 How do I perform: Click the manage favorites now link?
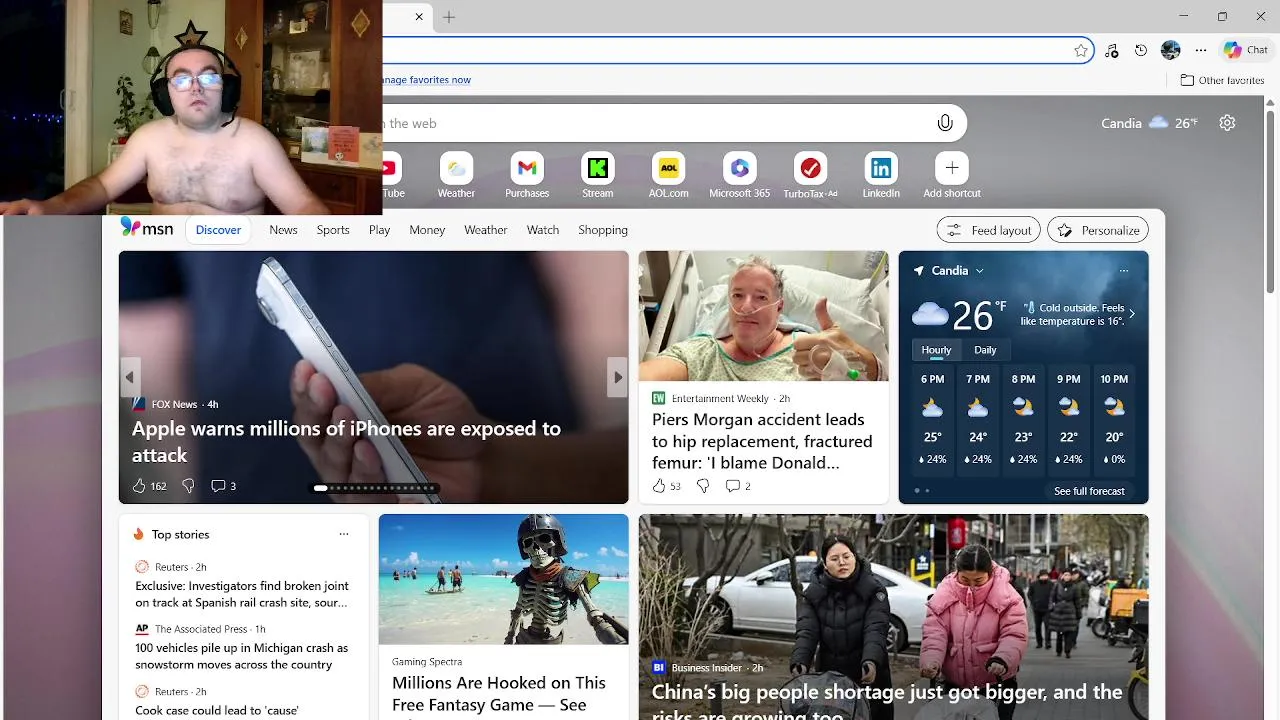427,80
